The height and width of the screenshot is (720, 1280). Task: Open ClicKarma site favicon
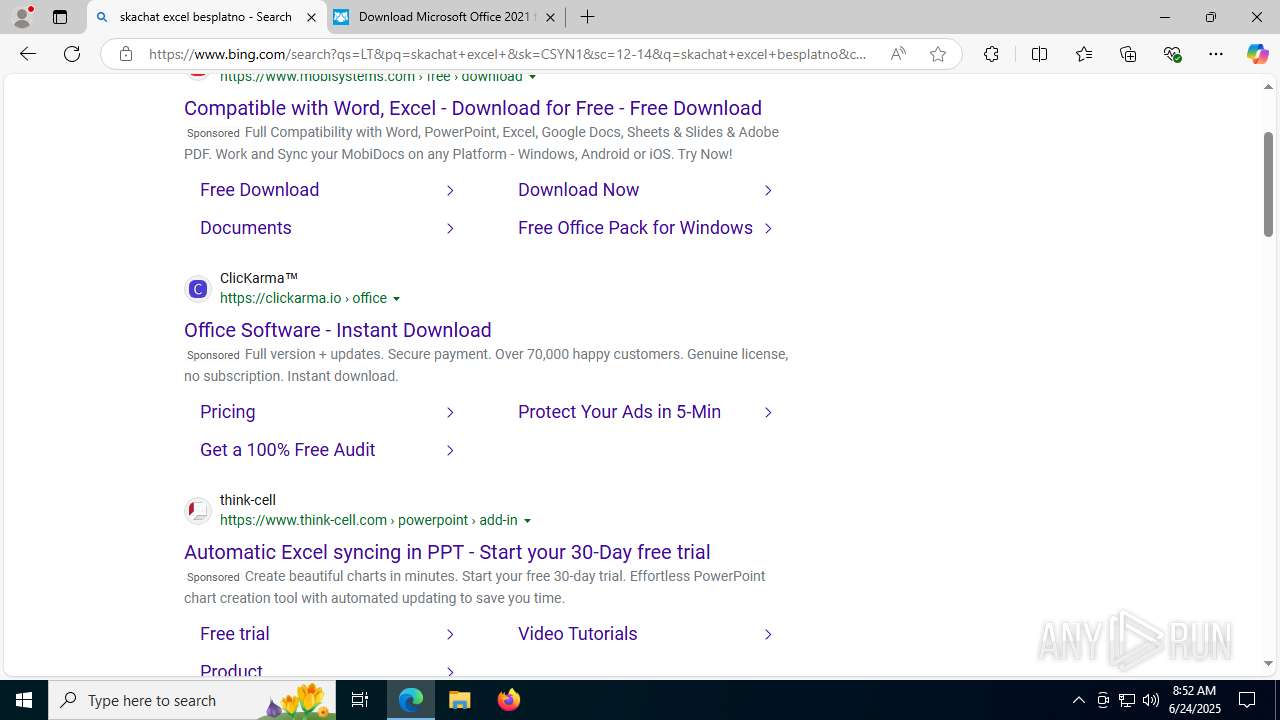click(197, 289)
